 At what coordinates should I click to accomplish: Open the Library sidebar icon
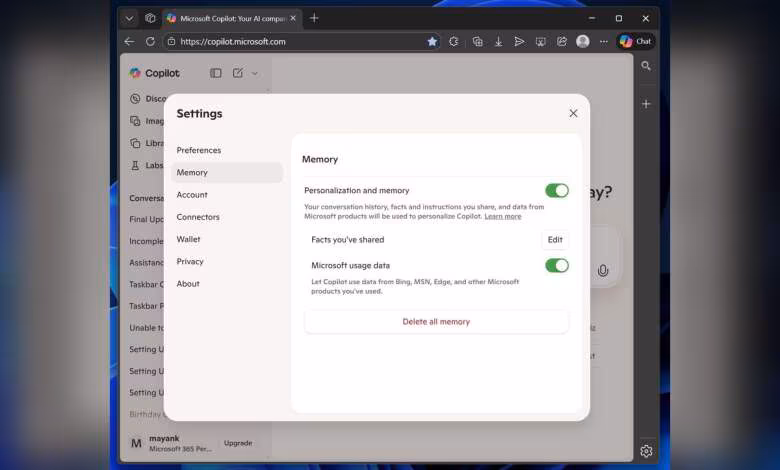tap(135, 143)
